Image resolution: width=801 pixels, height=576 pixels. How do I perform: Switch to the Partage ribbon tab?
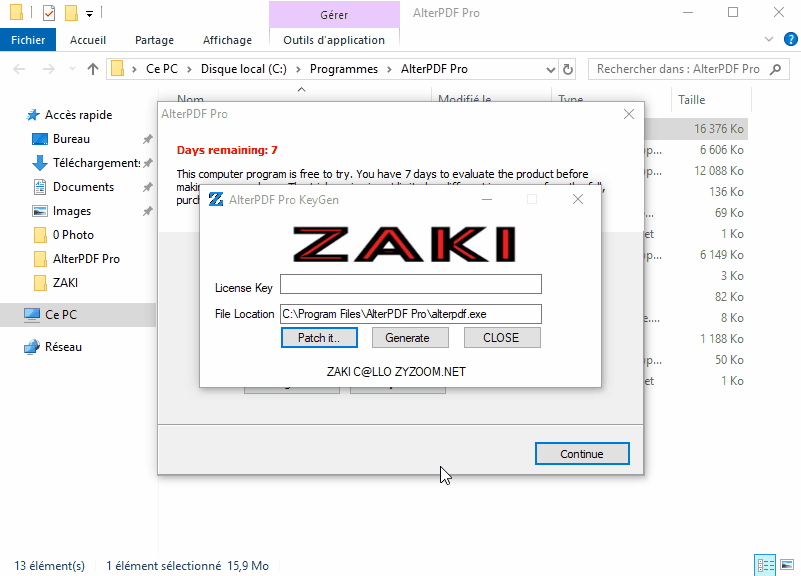tap(154, 40)
